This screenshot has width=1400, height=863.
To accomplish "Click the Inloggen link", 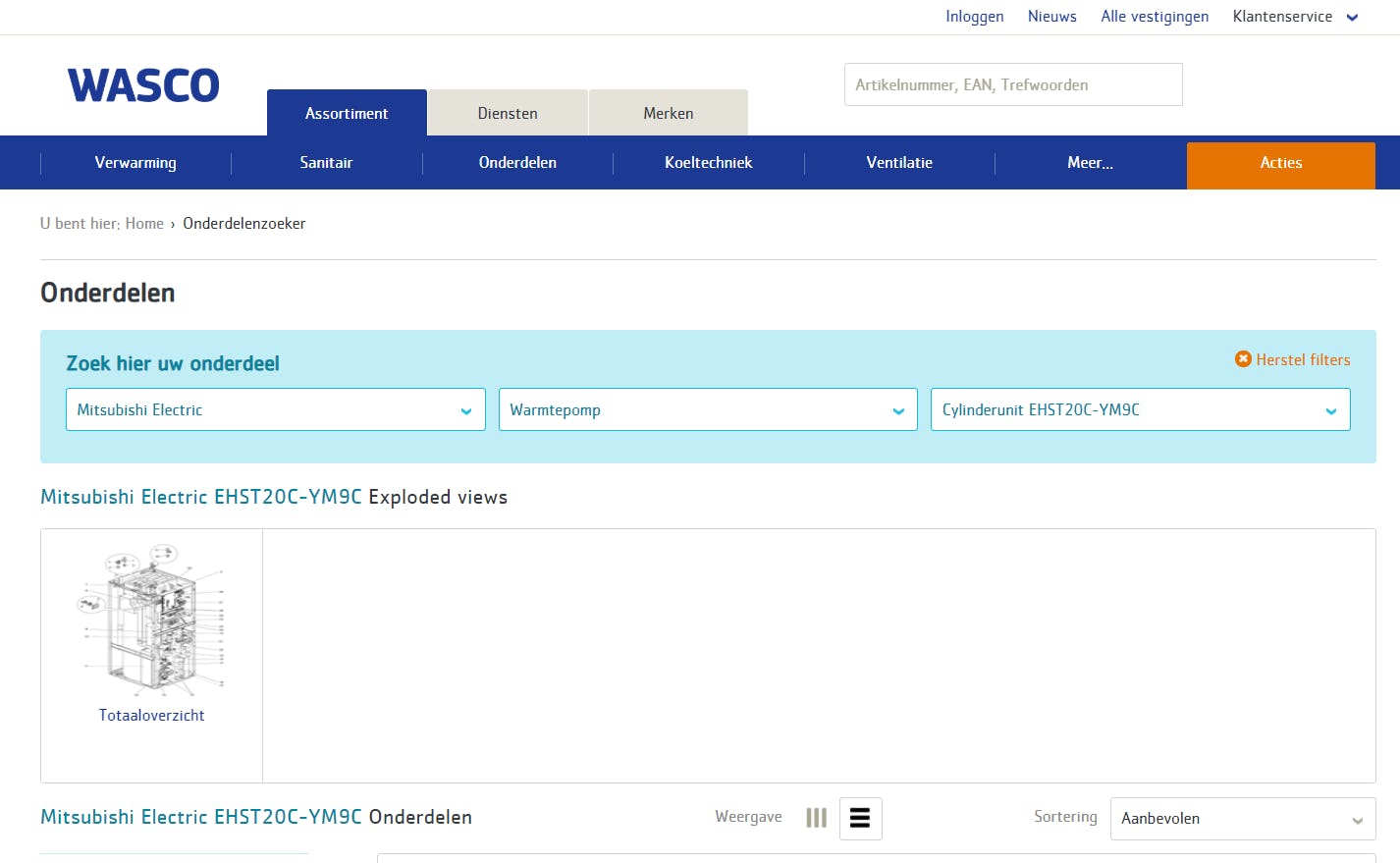I will point(974,17).
